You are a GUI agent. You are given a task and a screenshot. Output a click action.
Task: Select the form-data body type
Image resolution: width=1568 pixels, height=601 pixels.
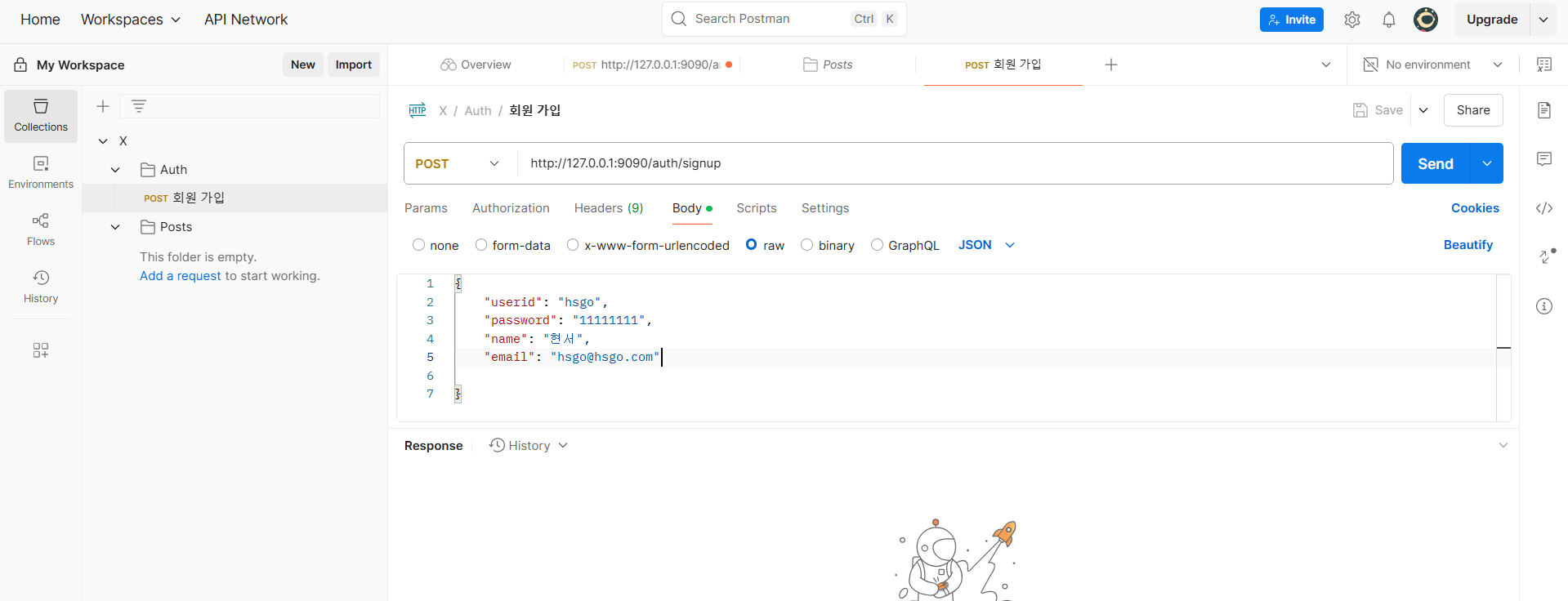pyautogui.click(x=481, y=245)
